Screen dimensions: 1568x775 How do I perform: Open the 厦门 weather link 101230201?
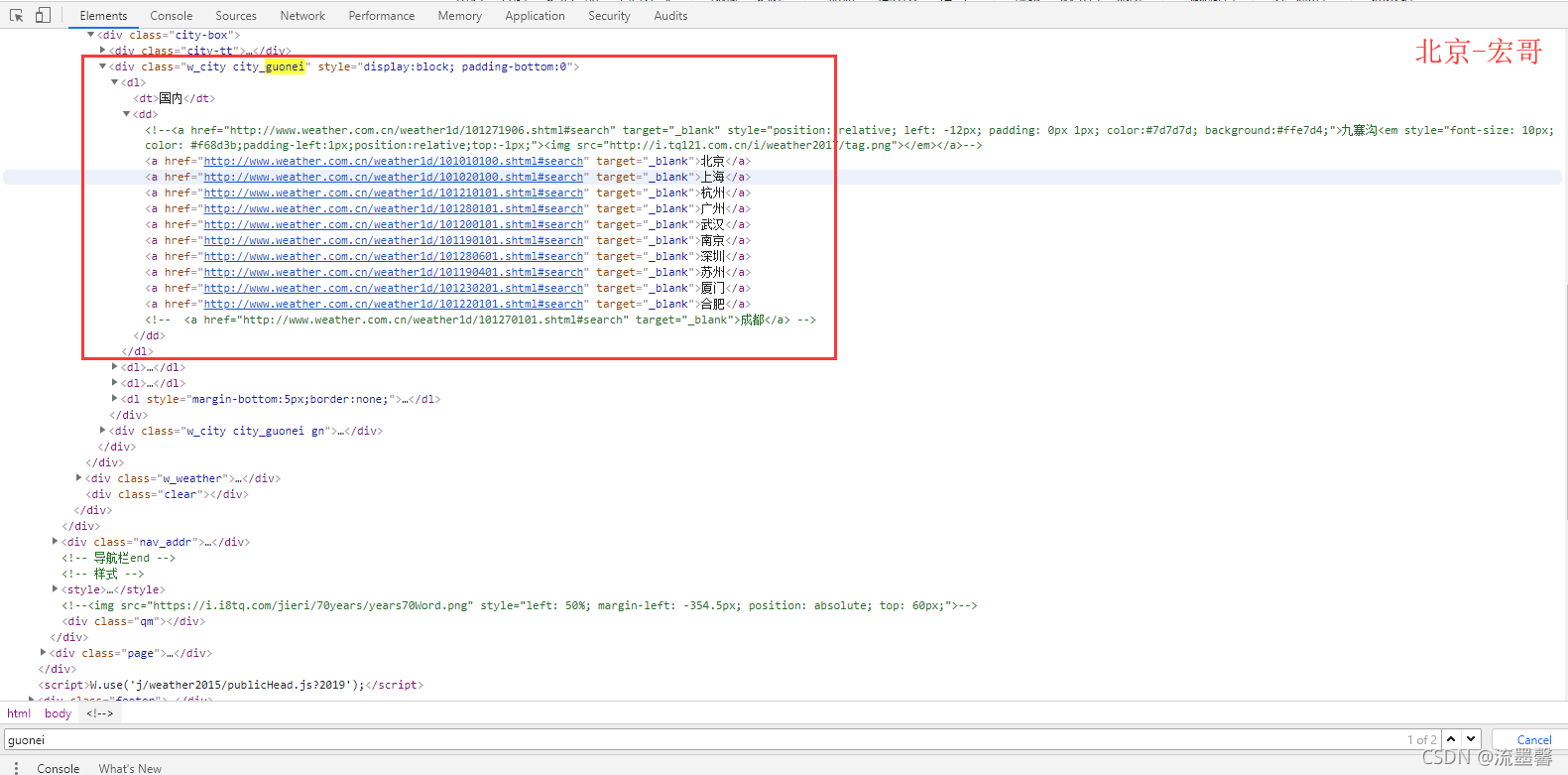(394, 288)
